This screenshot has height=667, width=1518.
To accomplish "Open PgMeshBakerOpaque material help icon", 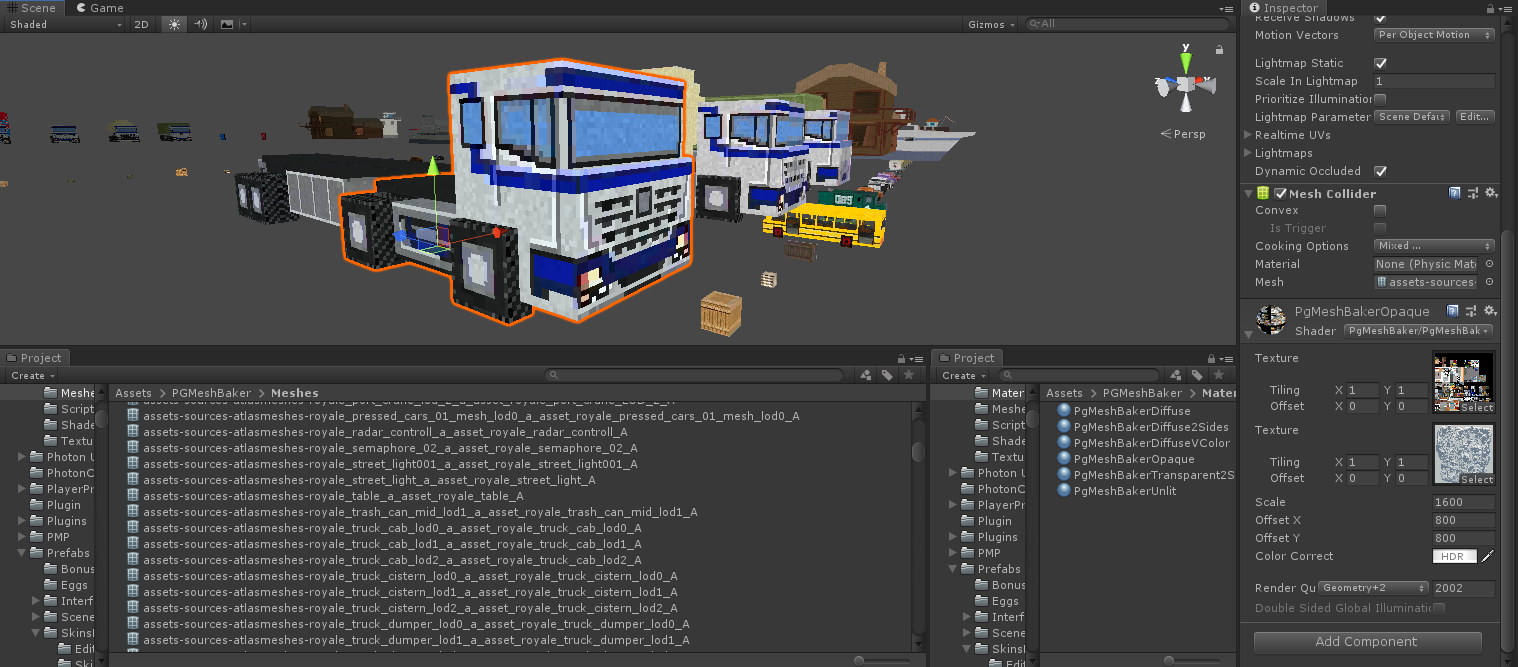I will pos(1455,311).
